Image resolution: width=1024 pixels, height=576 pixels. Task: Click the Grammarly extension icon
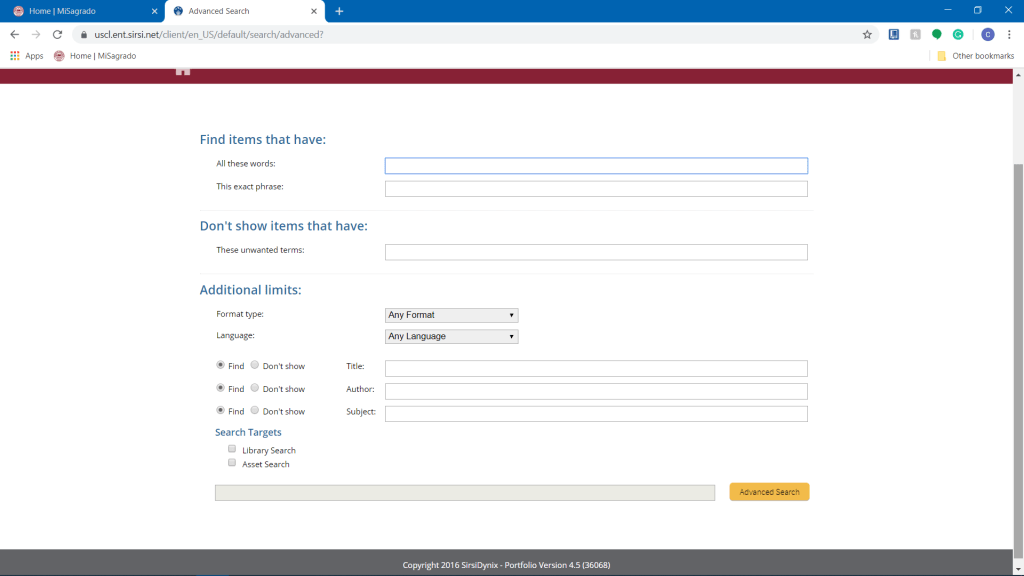(x=958, y=34)
